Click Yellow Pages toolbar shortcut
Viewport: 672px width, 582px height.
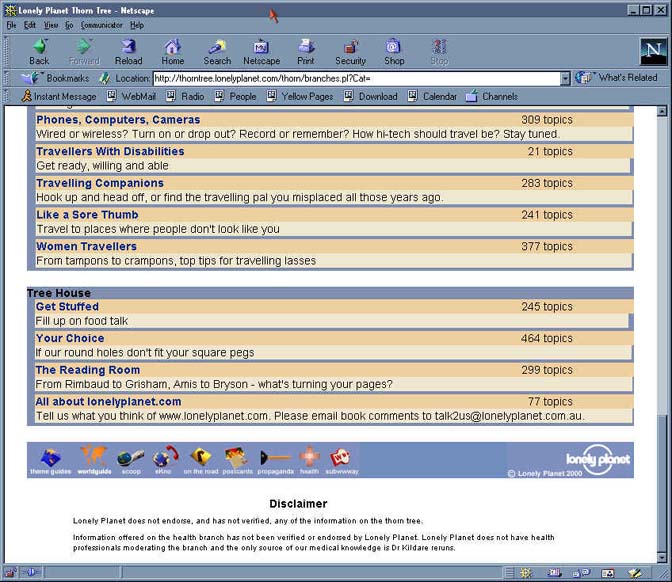point(300,96)
